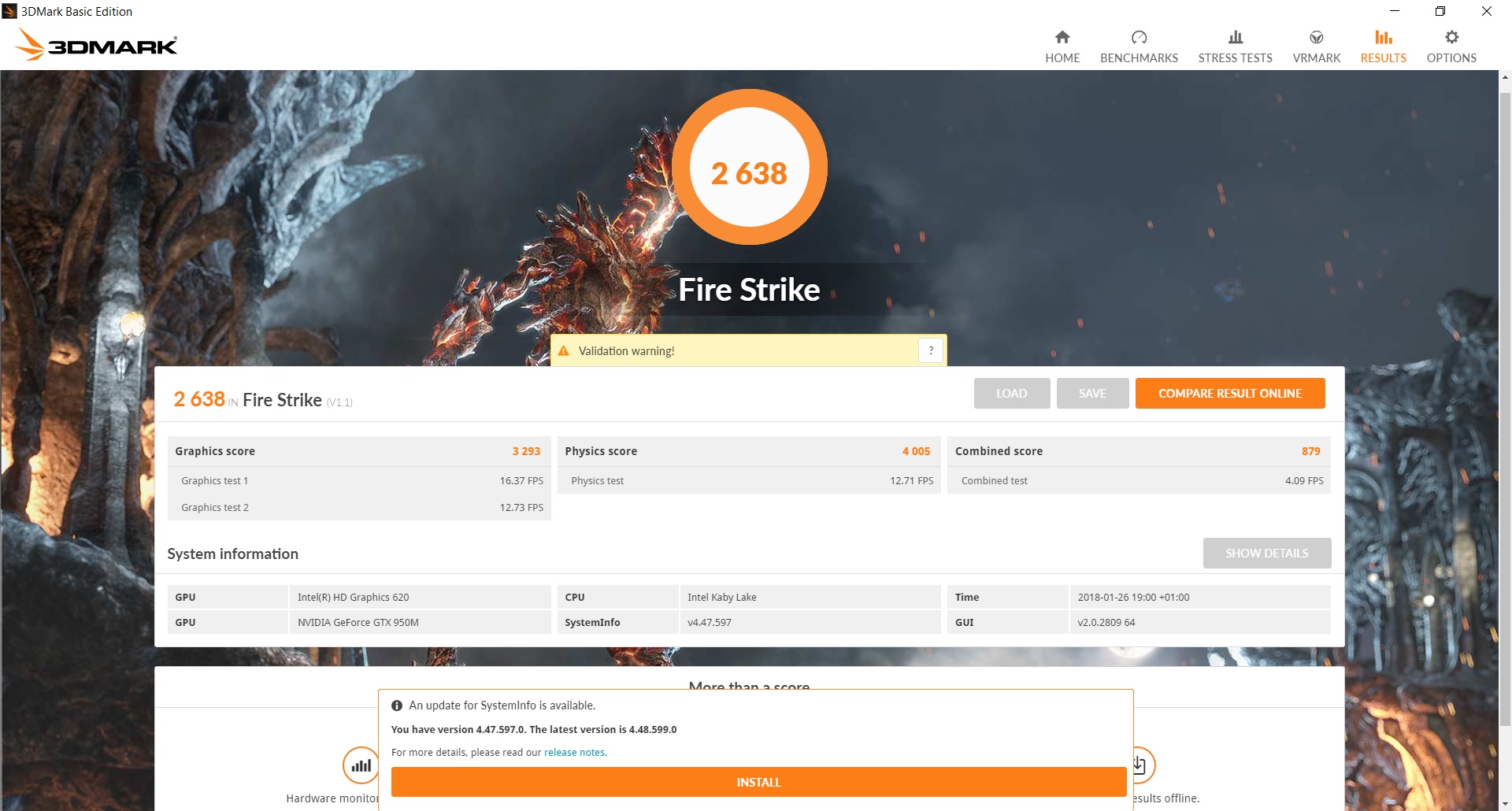Click Intel Kaby Lake CPU value
Screen dimensions: 1512x811
click(x=810, y=597)
